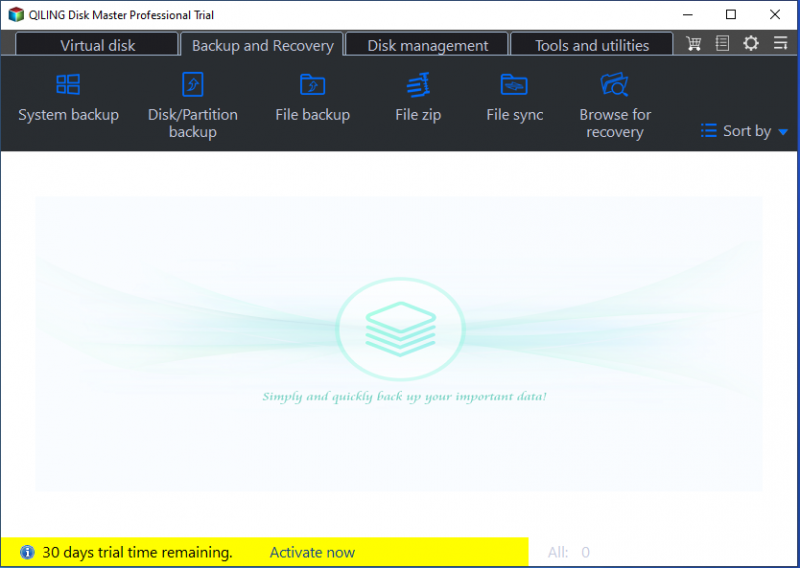800x568 pixels.
Task: Start a Disk/Partition backup
Action: point(193,106)
